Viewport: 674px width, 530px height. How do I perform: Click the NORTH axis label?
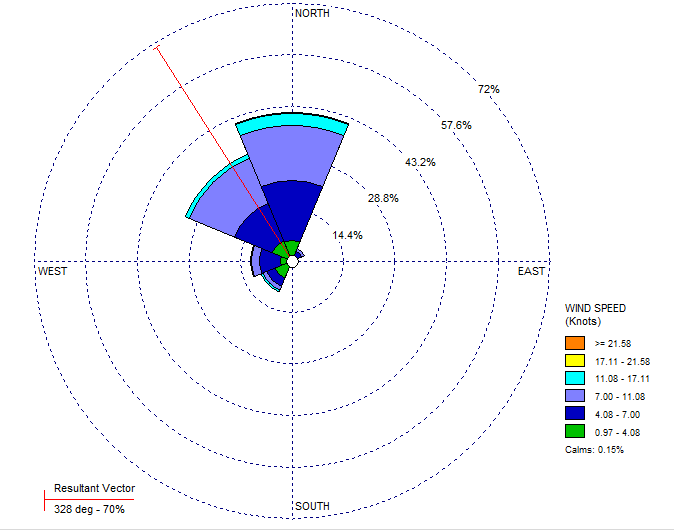point(312,13)
